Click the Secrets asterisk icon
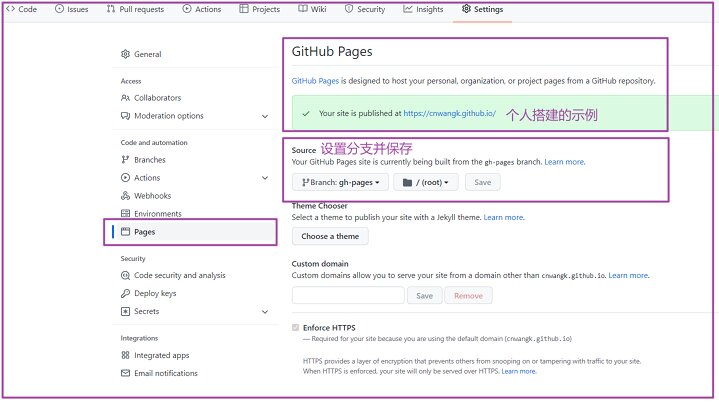 125,311
